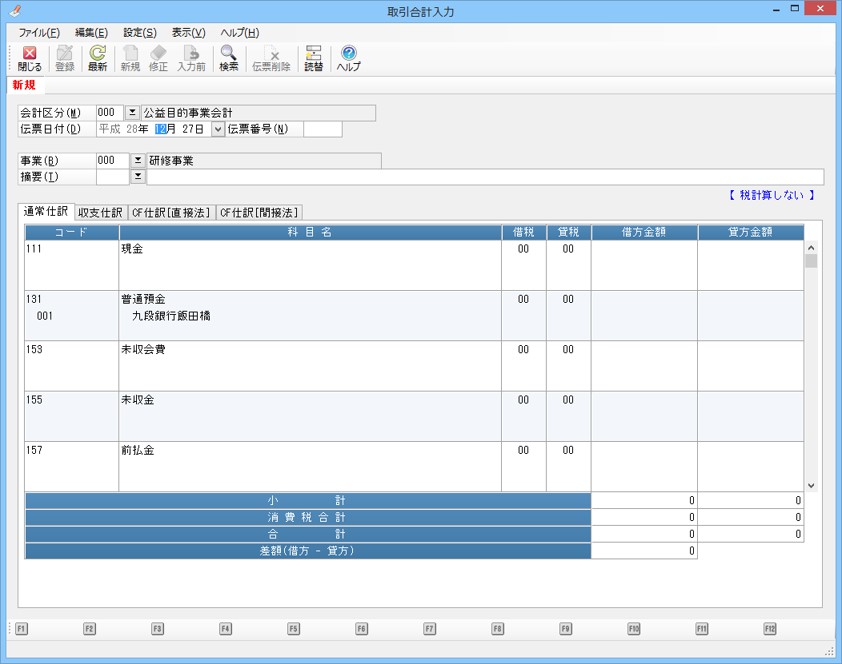
Task: Click the scroll down arrow of account list
Action: coord(811,485)
